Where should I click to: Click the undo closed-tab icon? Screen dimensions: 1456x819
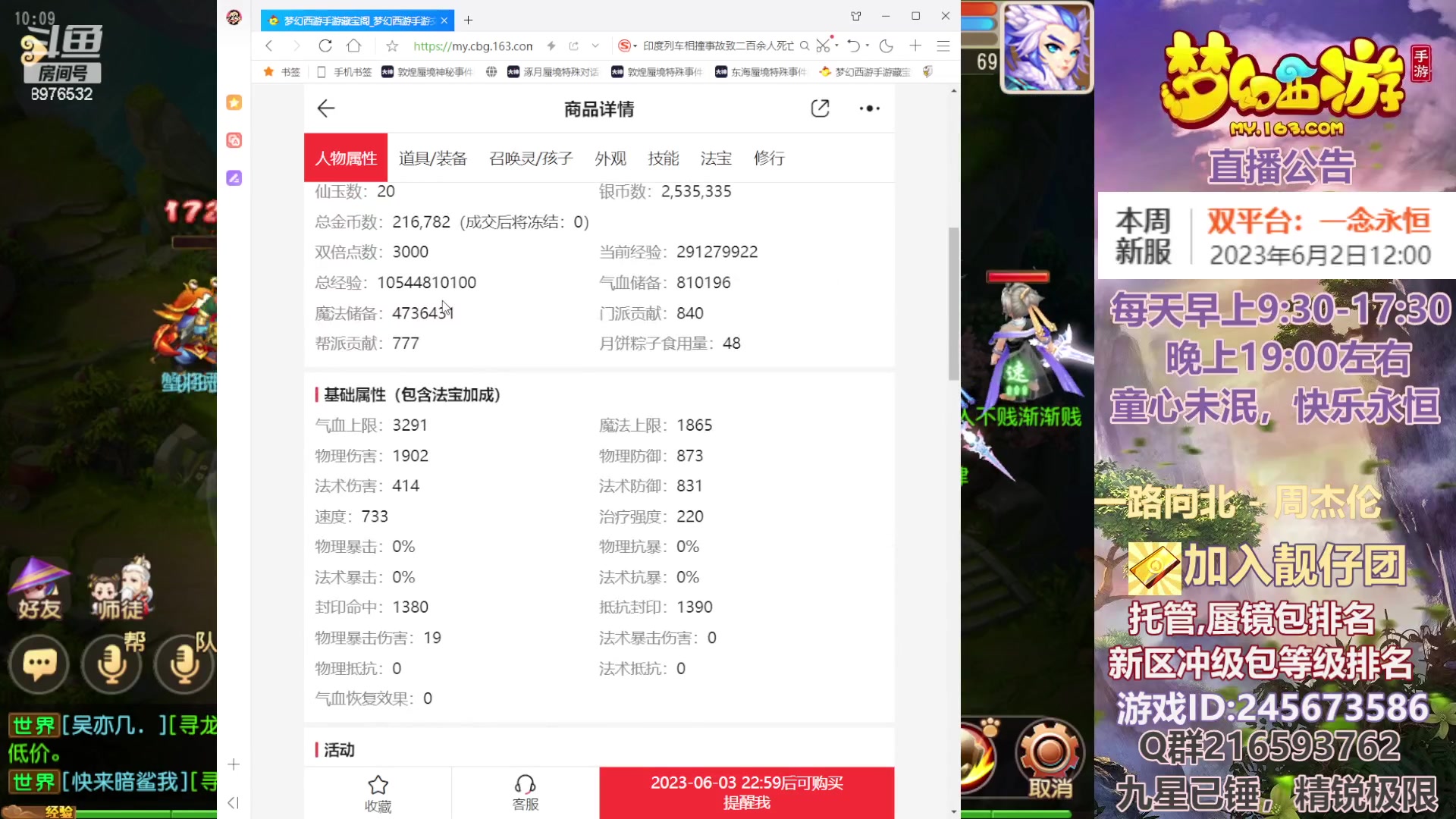pos(854,46)
